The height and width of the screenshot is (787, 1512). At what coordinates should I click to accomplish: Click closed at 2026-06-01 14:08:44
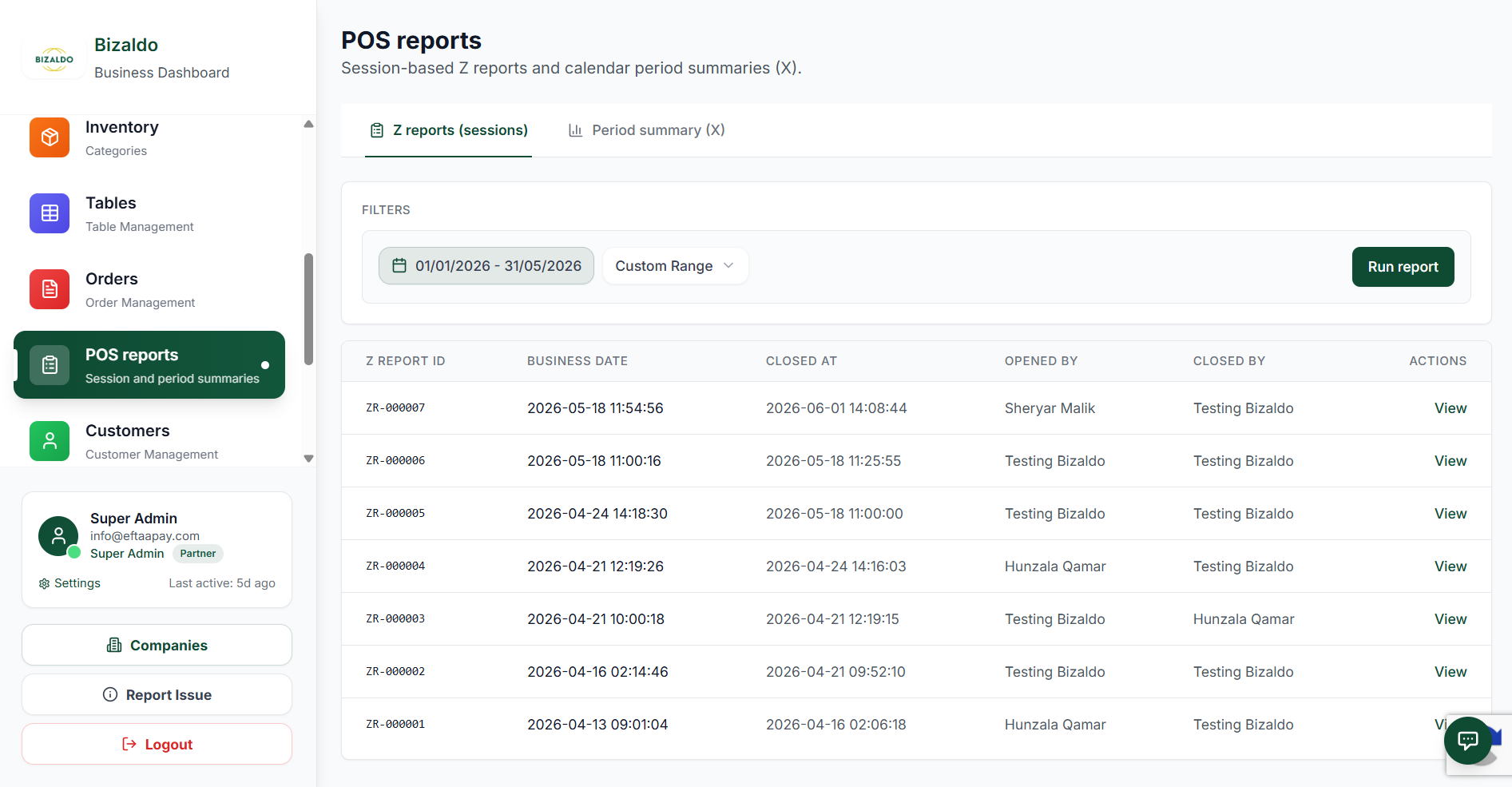(x=836, y=408)
